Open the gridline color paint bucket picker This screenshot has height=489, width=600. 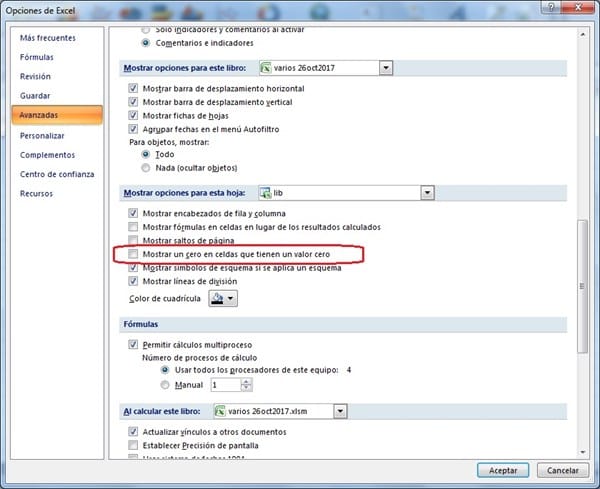223,298
